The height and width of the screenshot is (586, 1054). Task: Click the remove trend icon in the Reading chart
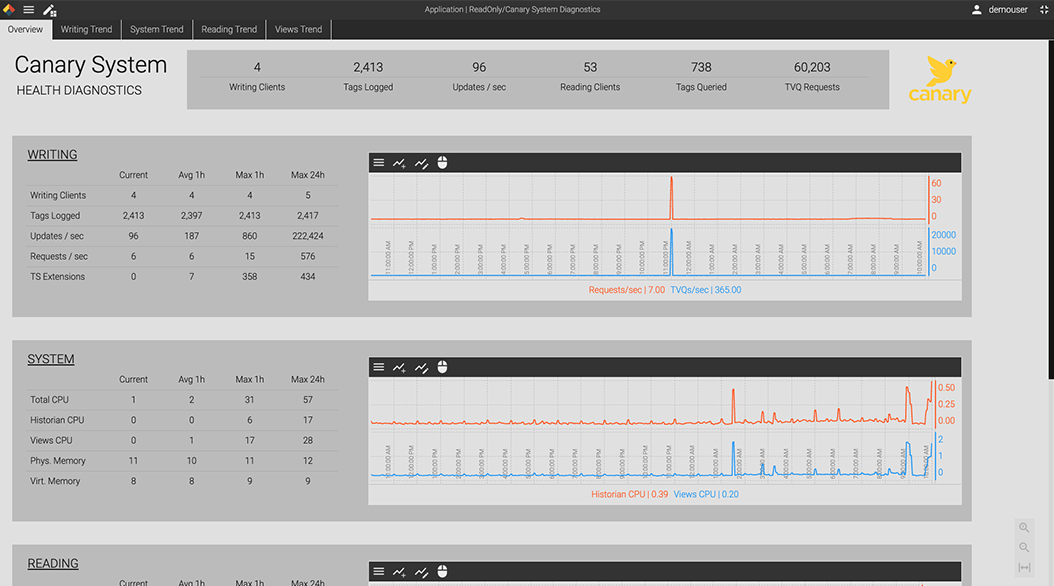tap(421, 571)
